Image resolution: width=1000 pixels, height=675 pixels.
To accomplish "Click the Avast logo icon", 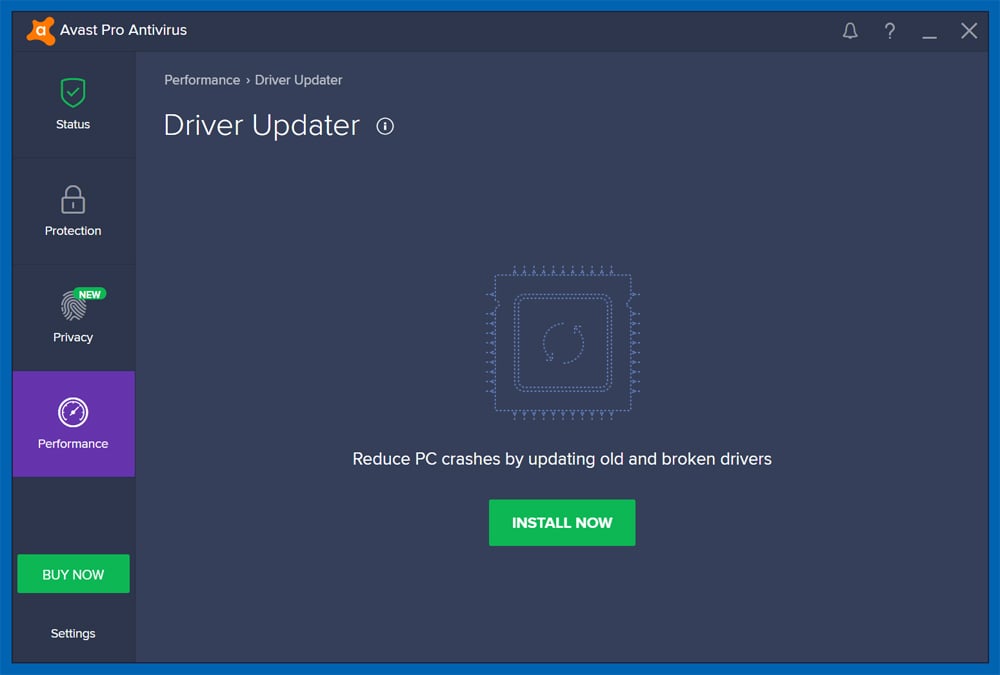I will tap(40, 31).
